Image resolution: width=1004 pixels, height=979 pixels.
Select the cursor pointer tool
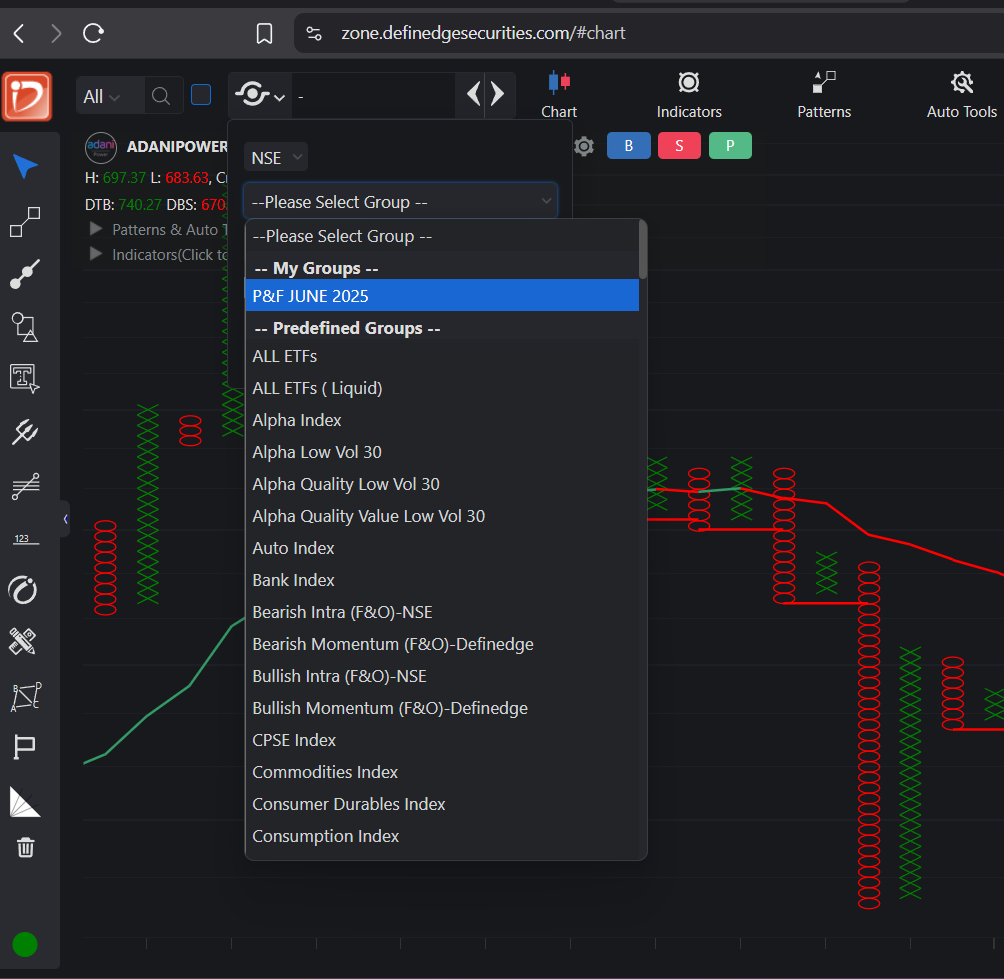tap(25, 166)
